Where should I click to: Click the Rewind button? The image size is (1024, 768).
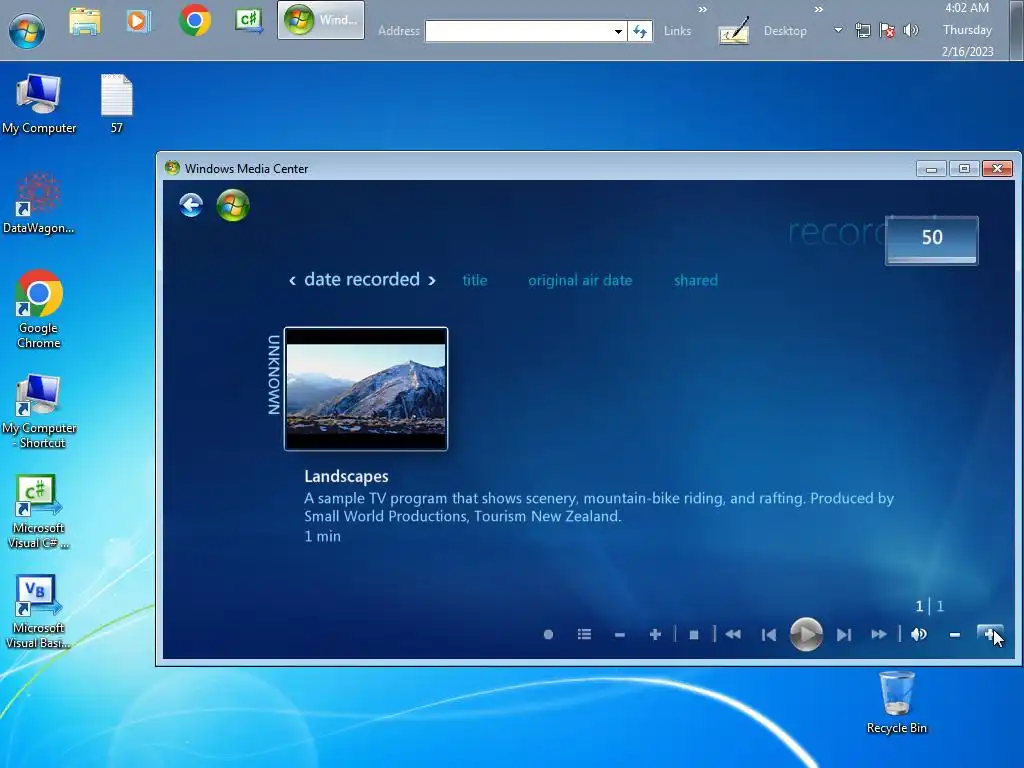click(x=733, y=634)
